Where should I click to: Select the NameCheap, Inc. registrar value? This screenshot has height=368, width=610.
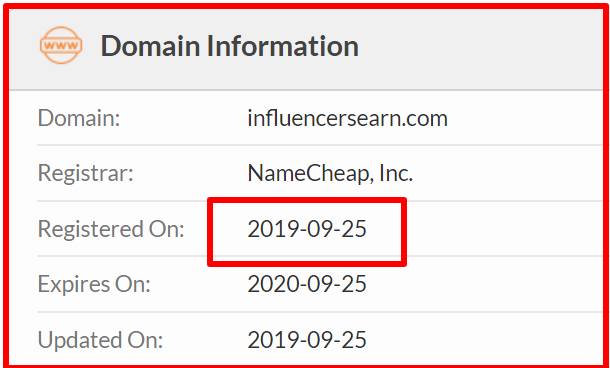330,173
